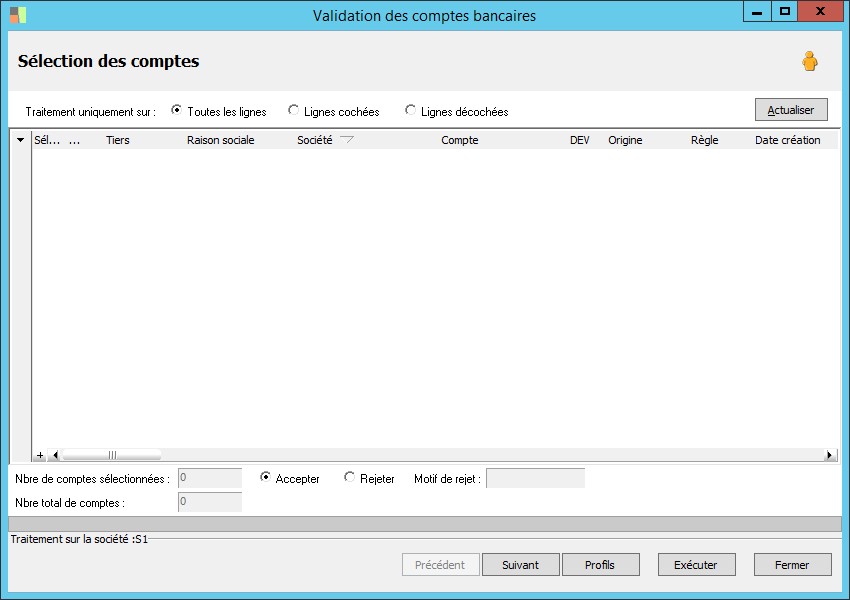Click the Précédent button
850x600 pixels.
coord(440,565)
